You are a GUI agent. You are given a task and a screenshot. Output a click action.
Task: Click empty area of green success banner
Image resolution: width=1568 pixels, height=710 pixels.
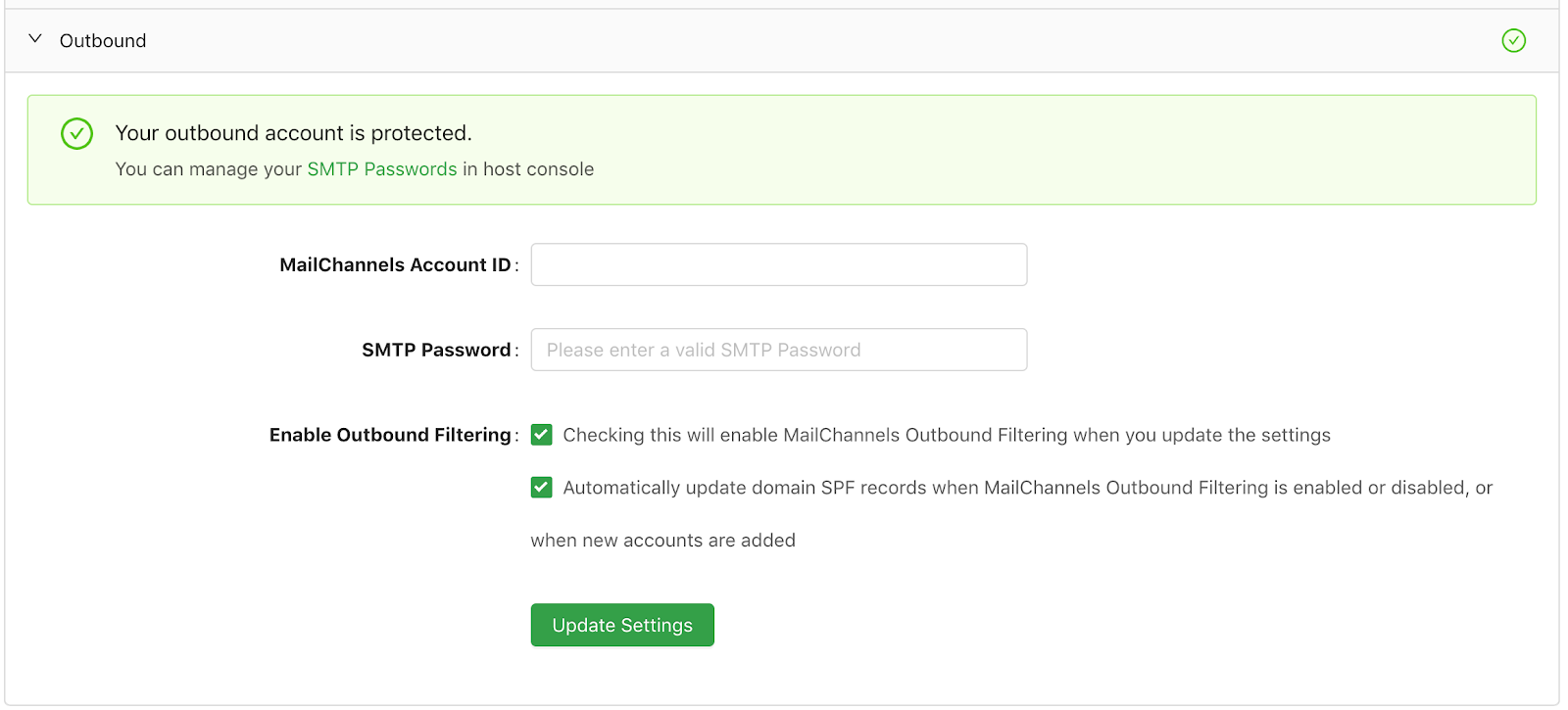tap(1078, 150)
